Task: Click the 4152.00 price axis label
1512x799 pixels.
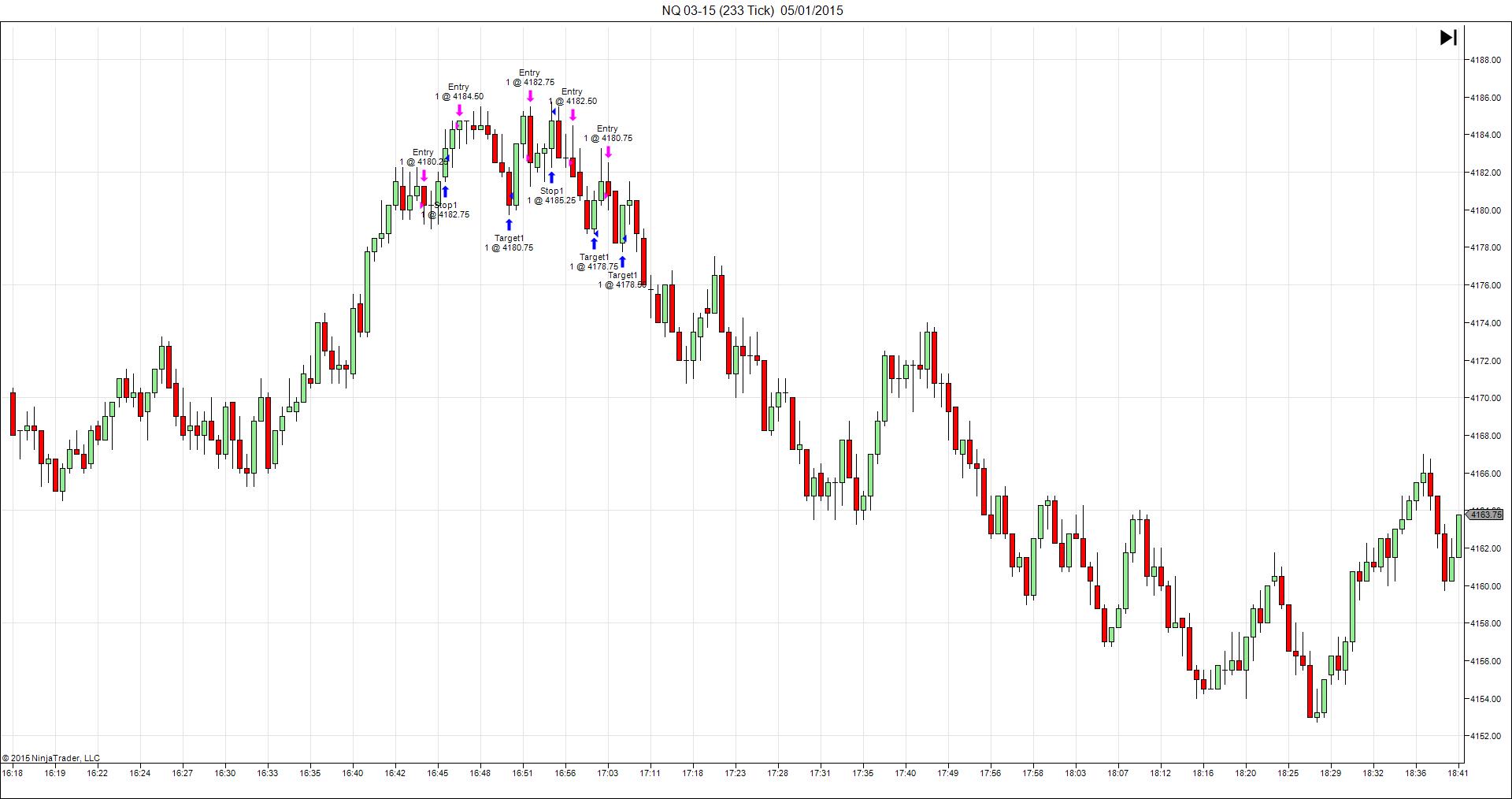Action: coord(1484,736)
